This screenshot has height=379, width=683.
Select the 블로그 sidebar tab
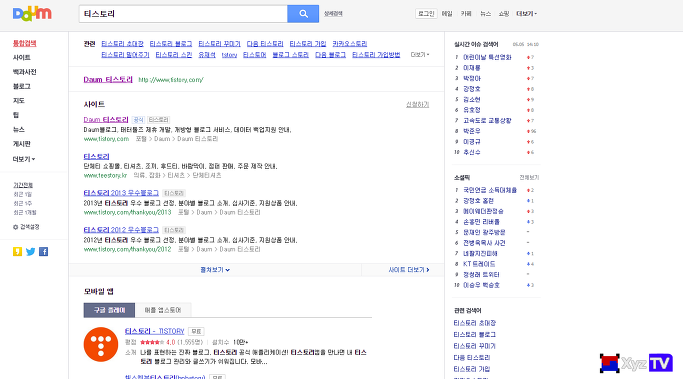[x=21, y=86]
